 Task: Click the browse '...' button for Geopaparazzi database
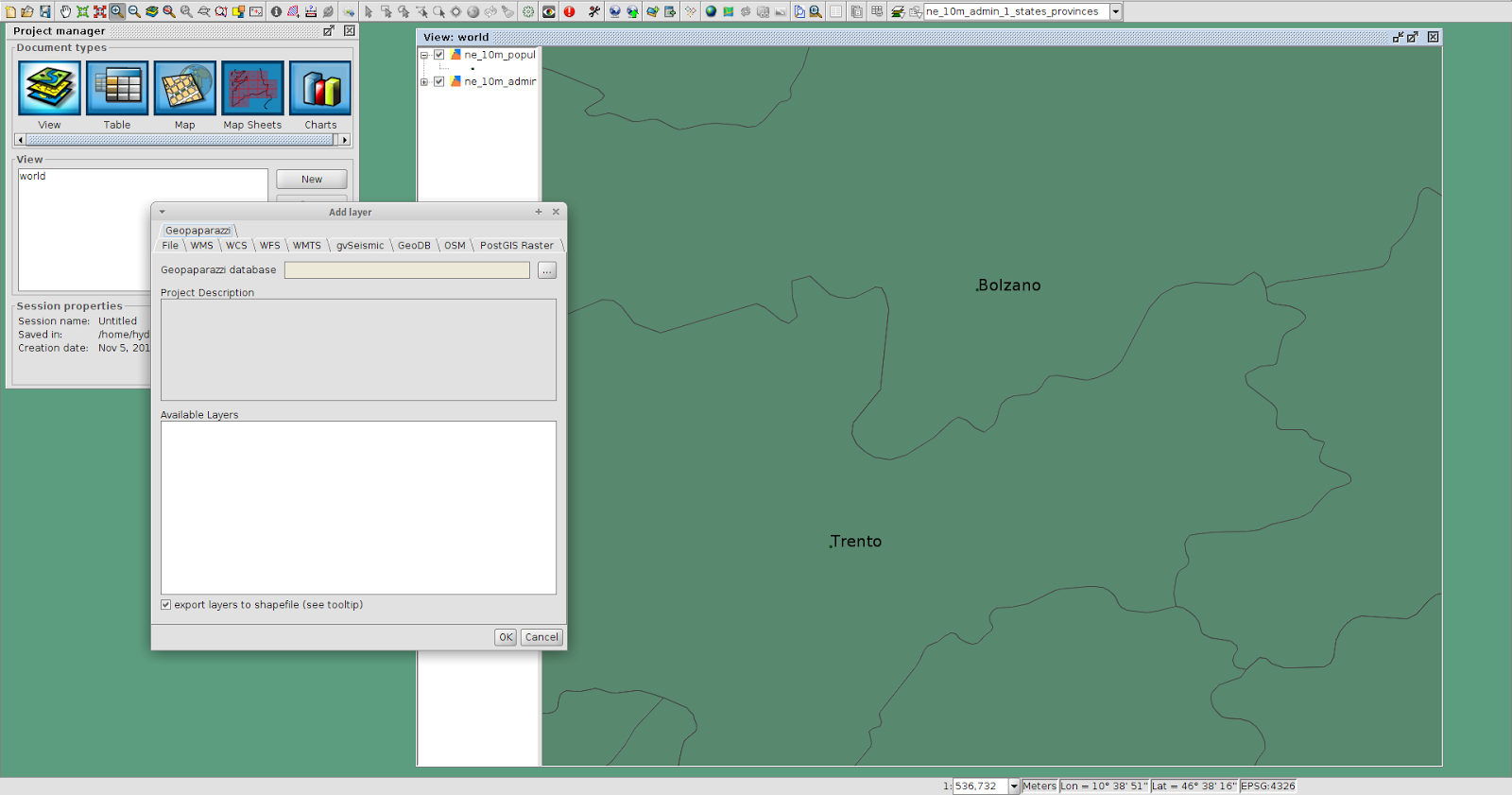547,270
